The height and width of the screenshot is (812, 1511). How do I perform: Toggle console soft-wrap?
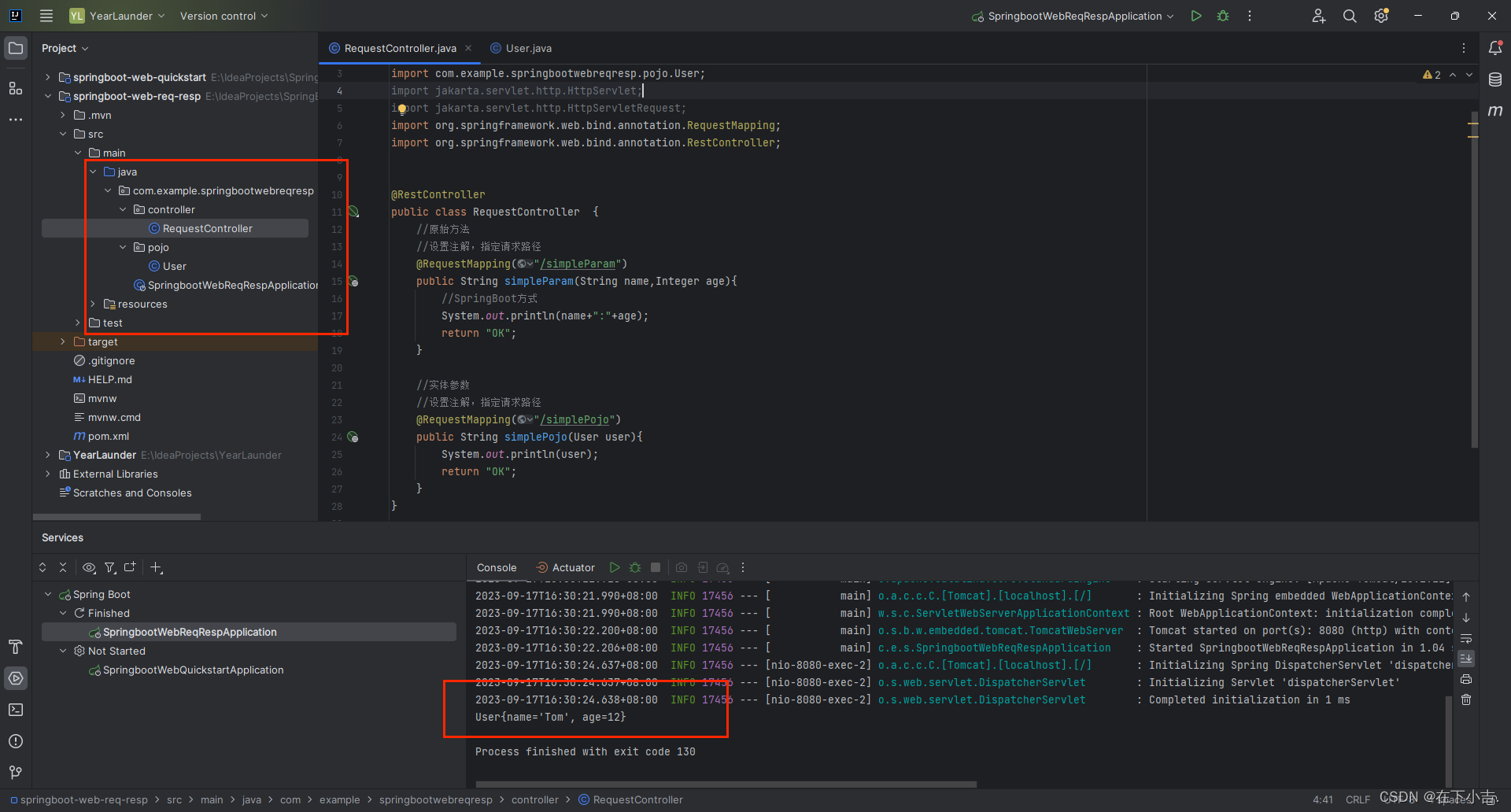click(x=1466, y=638)
